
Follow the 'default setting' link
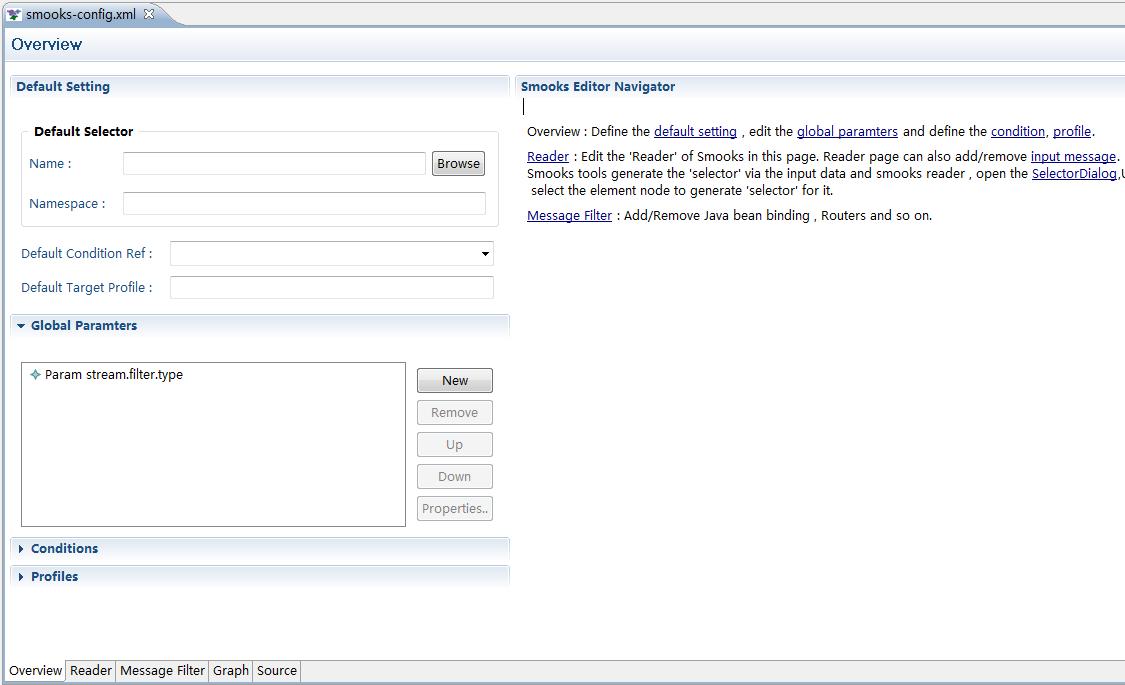[x=695, y=131]
